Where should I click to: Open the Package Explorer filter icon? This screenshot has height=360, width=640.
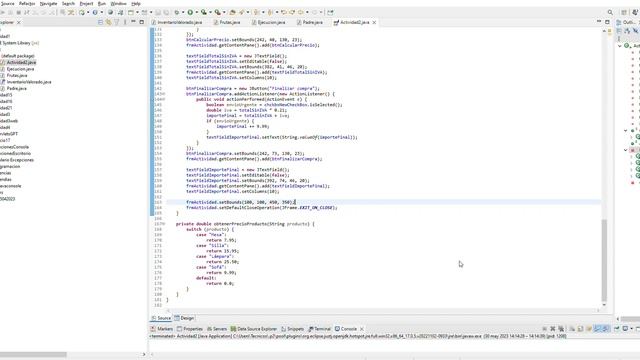117,22
